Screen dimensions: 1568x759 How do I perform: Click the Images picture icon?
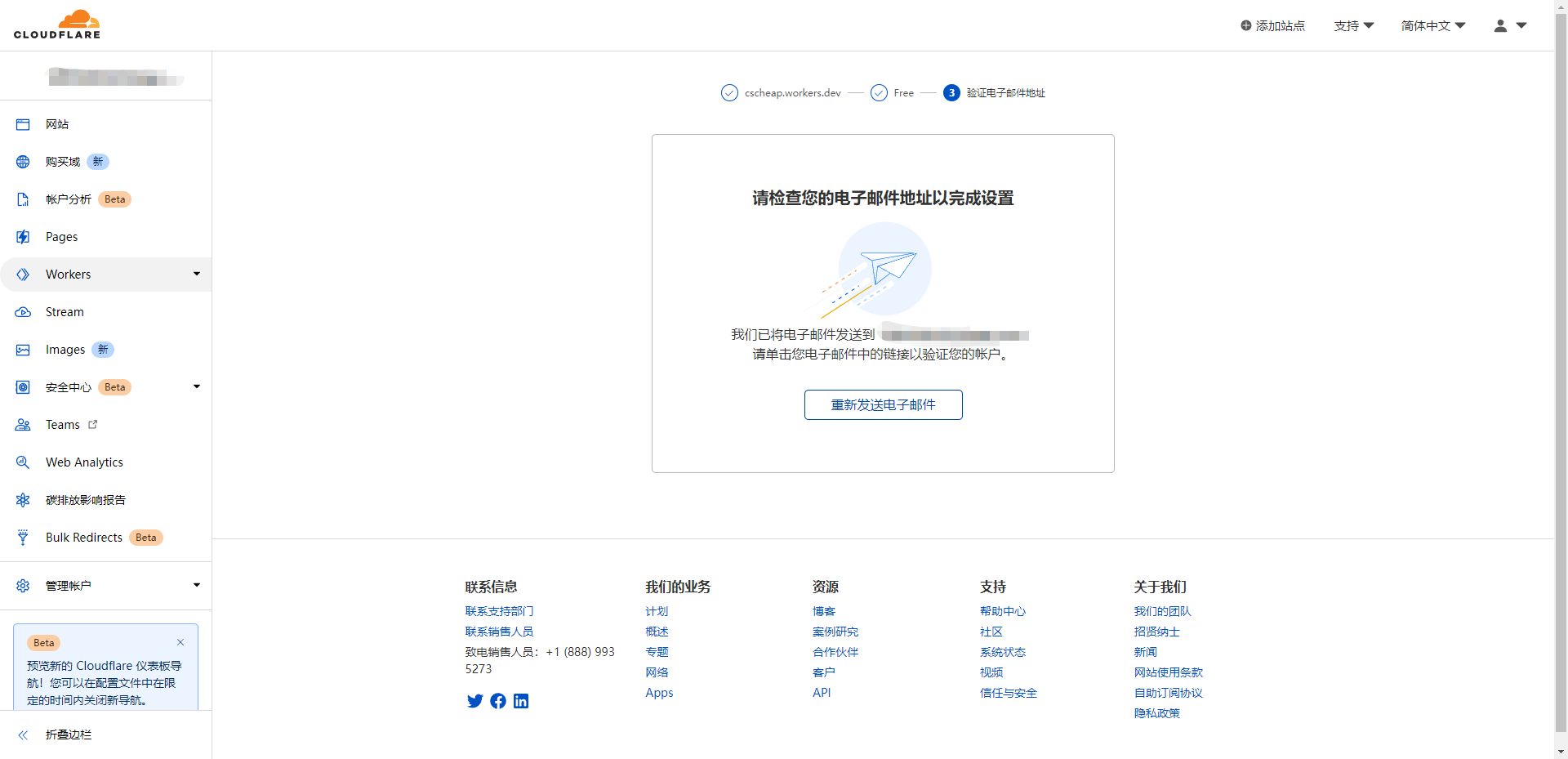point(23,350)
